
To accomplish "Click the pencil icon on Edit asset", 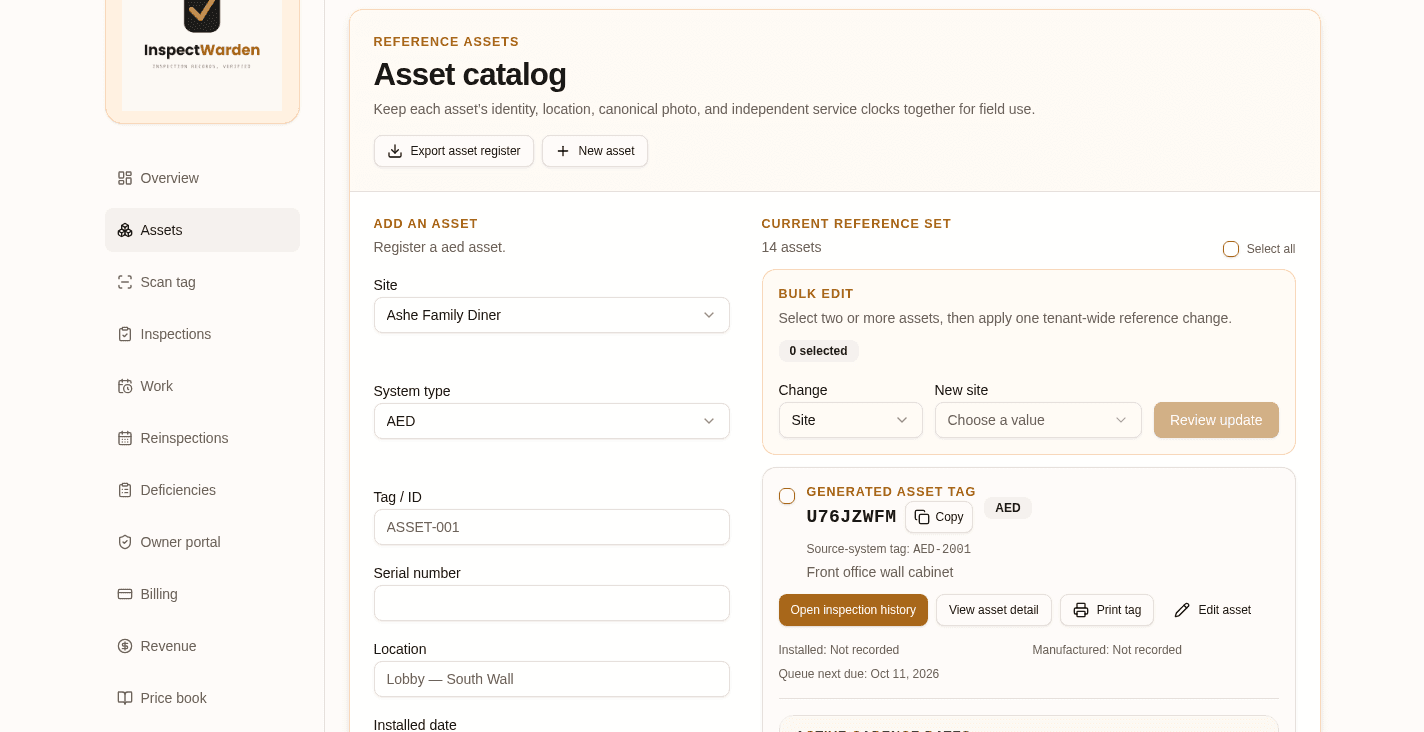I will 1182,610.
